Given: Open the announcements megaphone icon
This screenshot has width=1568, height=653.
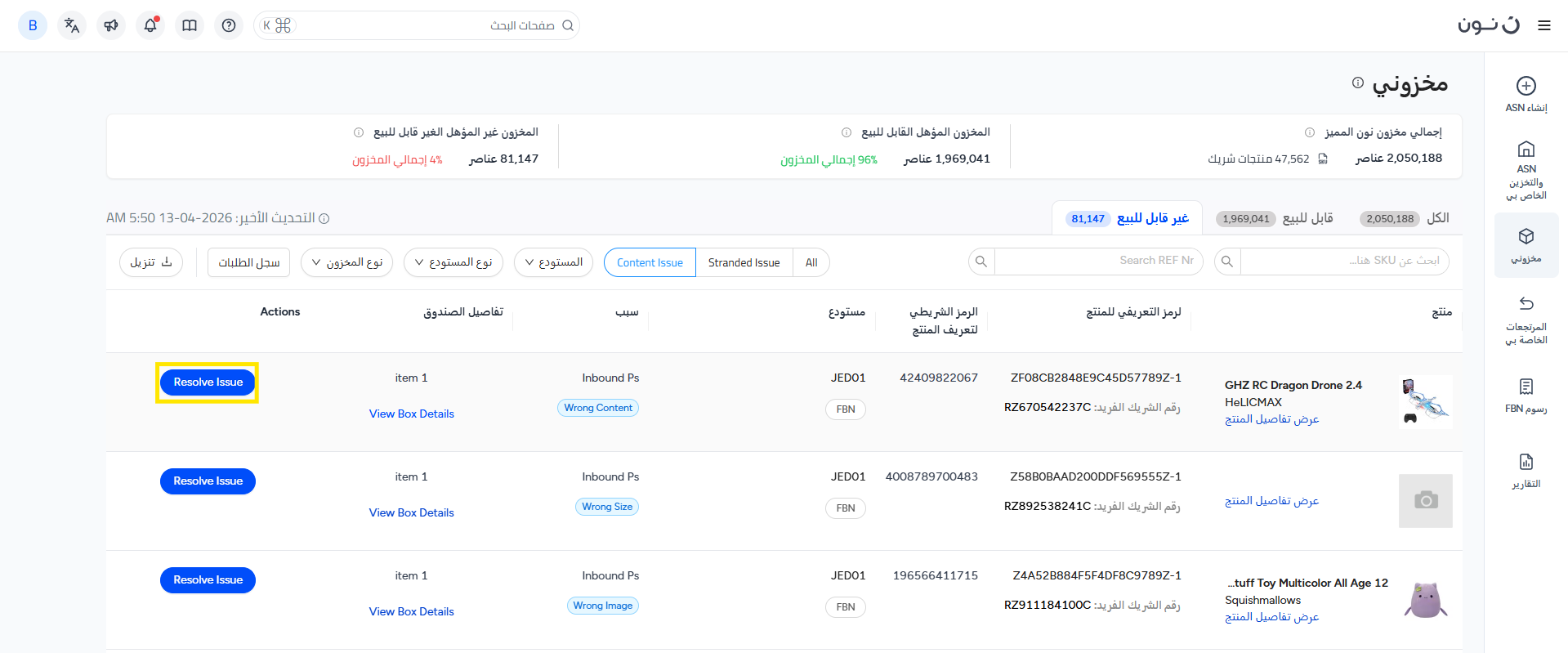Looking at the screenshot, I should (x=111, y=25).
